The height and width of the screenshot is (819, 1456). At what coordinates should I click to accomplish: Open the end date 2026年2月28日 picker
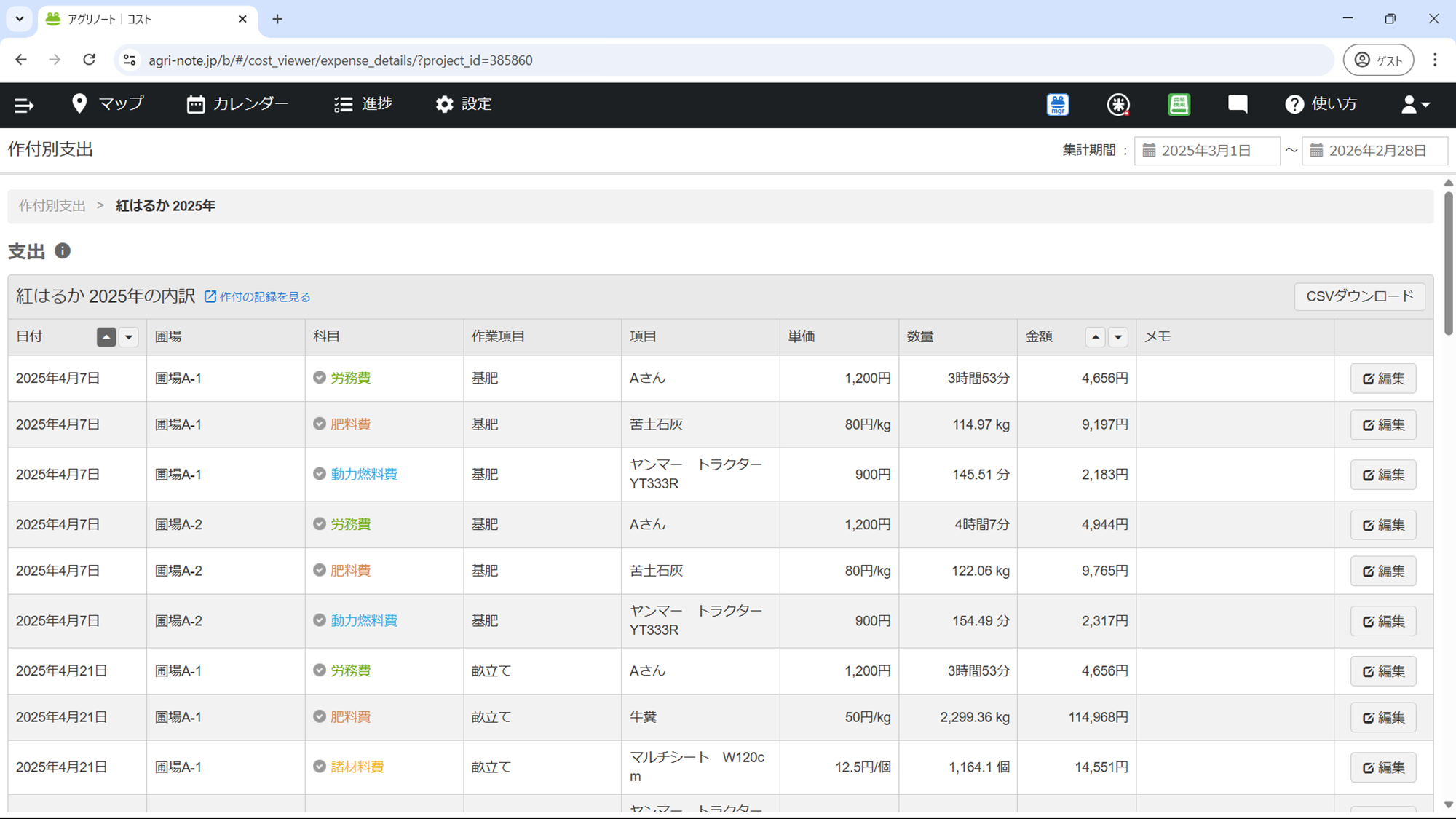click(1374, 151)
